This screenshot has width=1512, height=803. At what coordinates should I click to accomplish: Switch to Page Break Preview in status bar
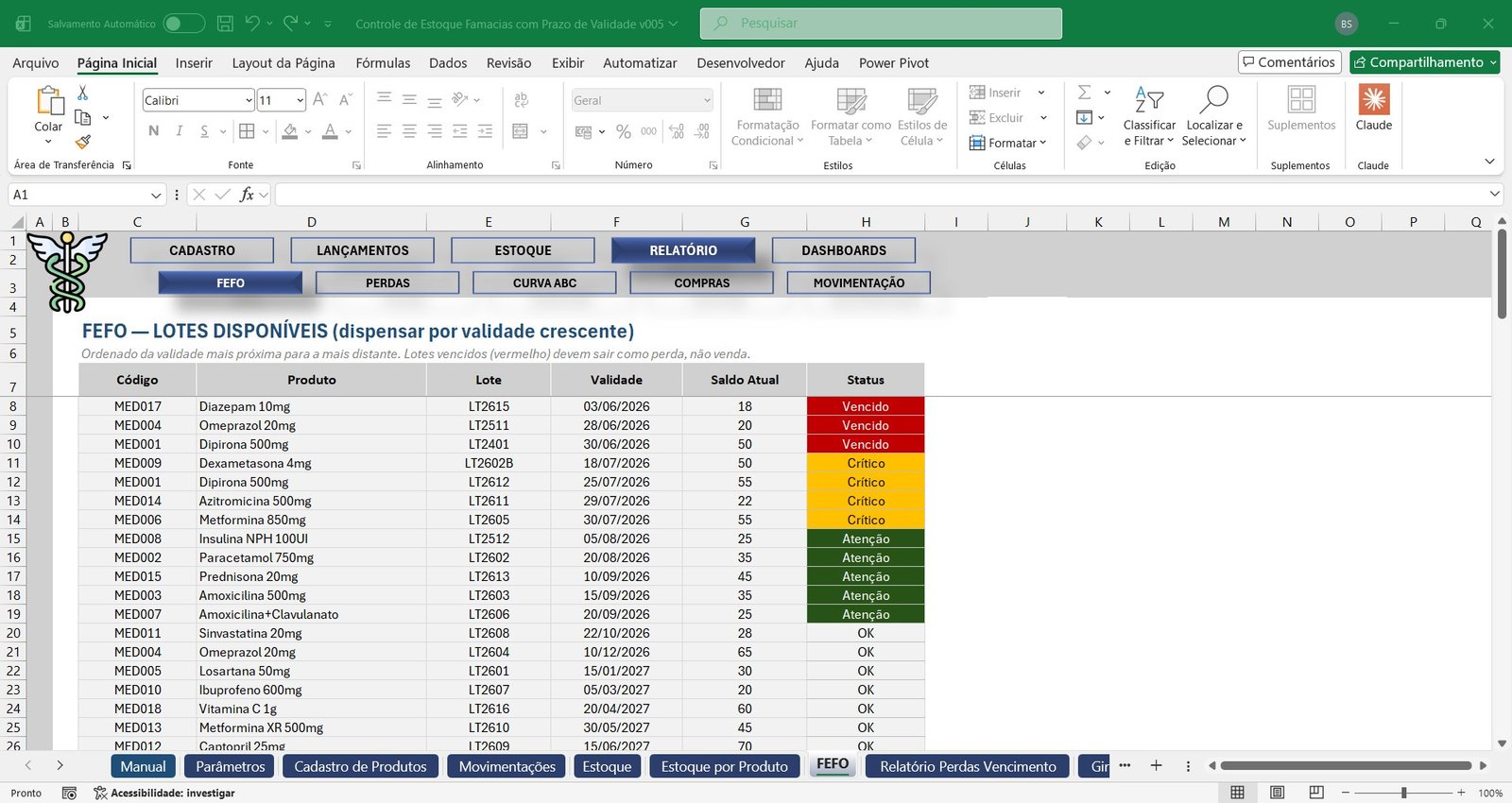(1316, 793)
